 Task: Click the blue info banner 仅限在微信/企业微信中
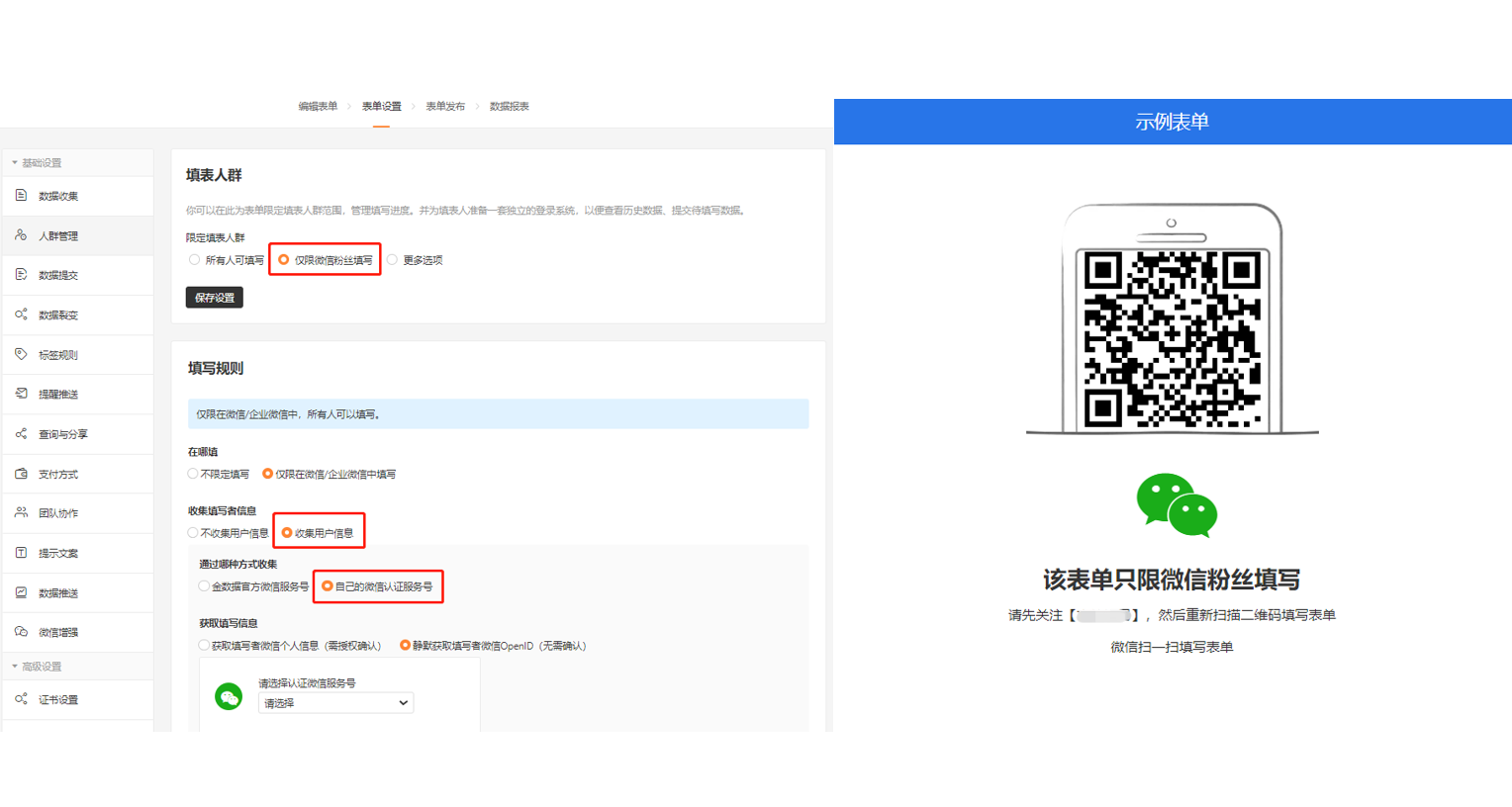coord(498,414)
